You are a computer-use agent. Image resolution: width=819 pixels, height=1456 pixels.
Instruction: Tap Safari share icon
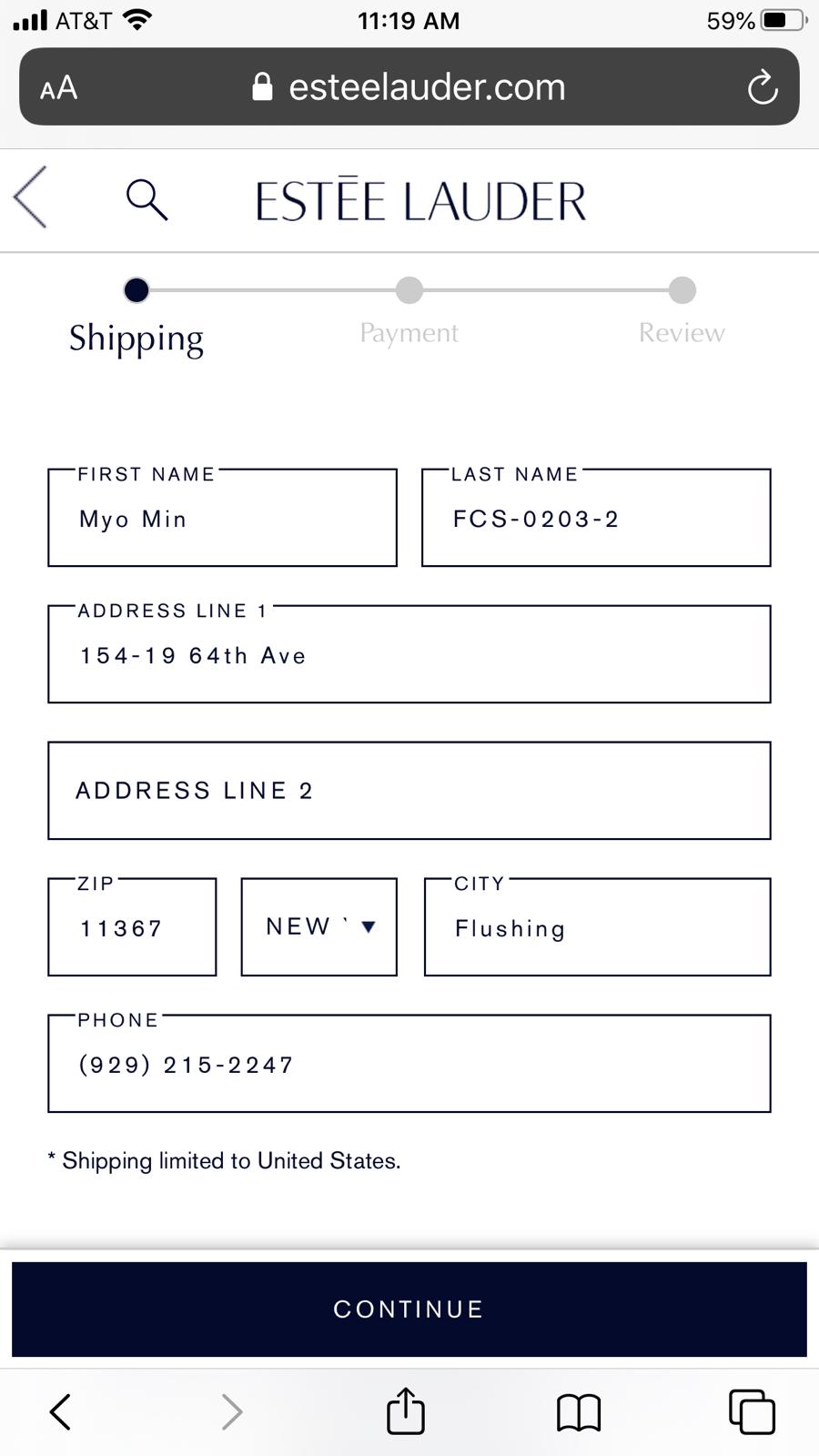(406, 1411)
